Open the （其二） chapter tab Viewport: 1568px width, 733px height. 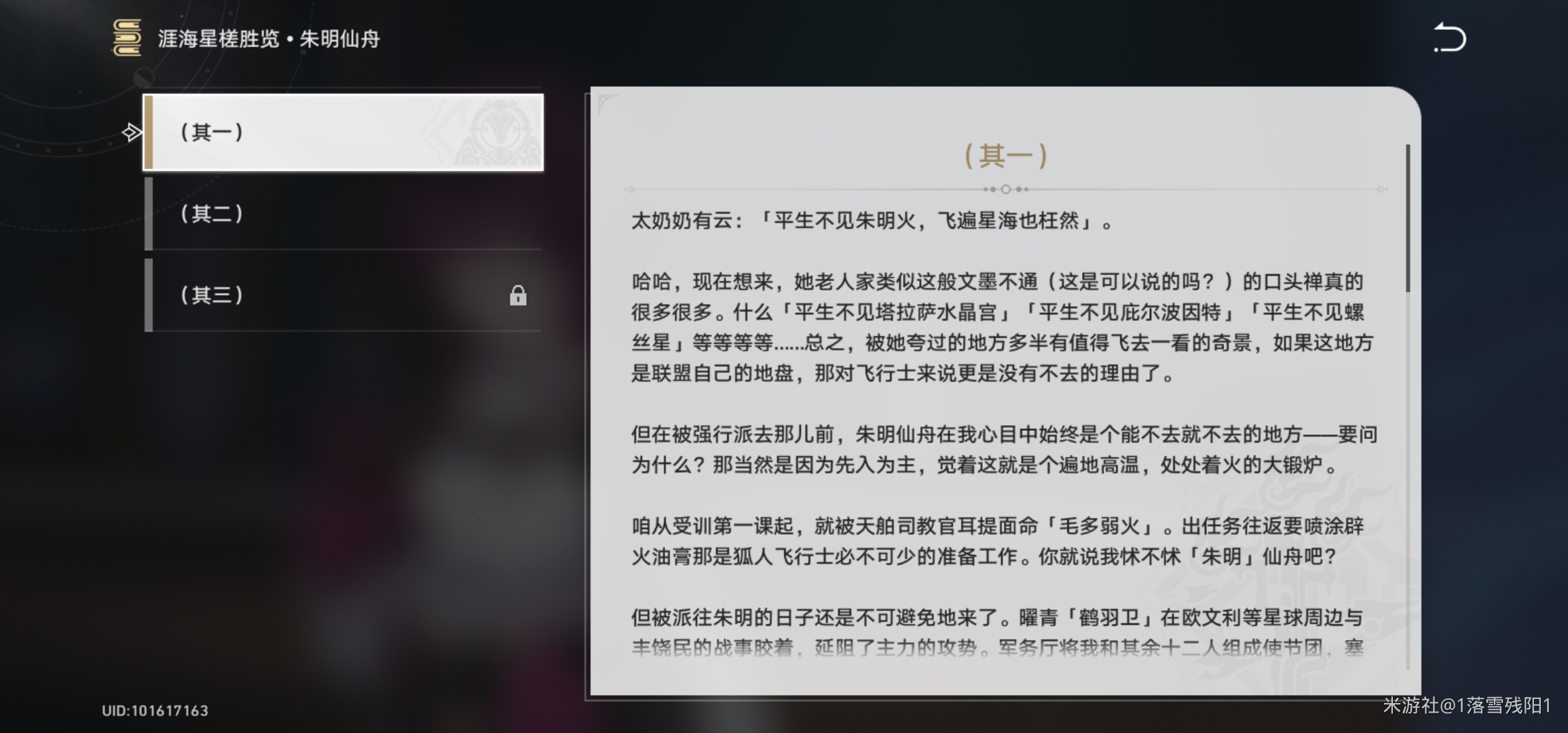343,214
